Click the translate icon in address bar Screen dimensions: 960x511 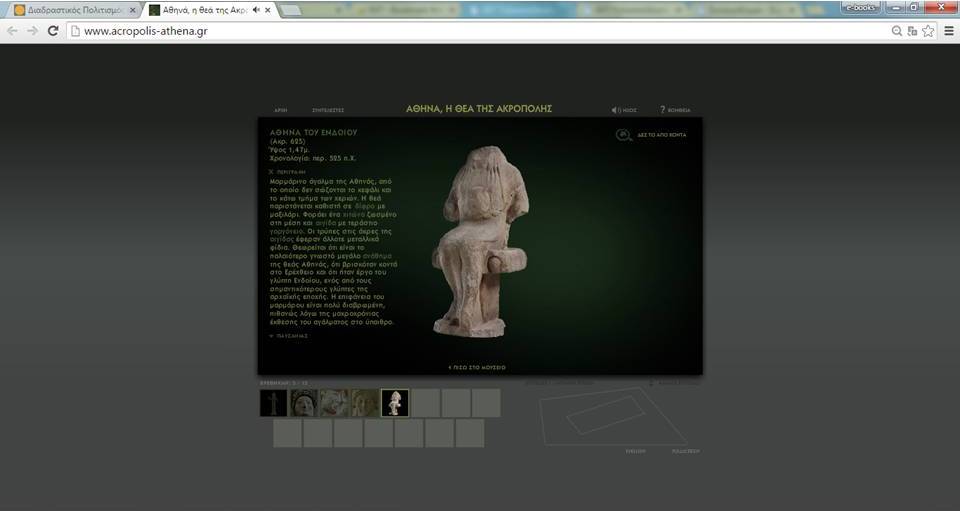point(912,31)
